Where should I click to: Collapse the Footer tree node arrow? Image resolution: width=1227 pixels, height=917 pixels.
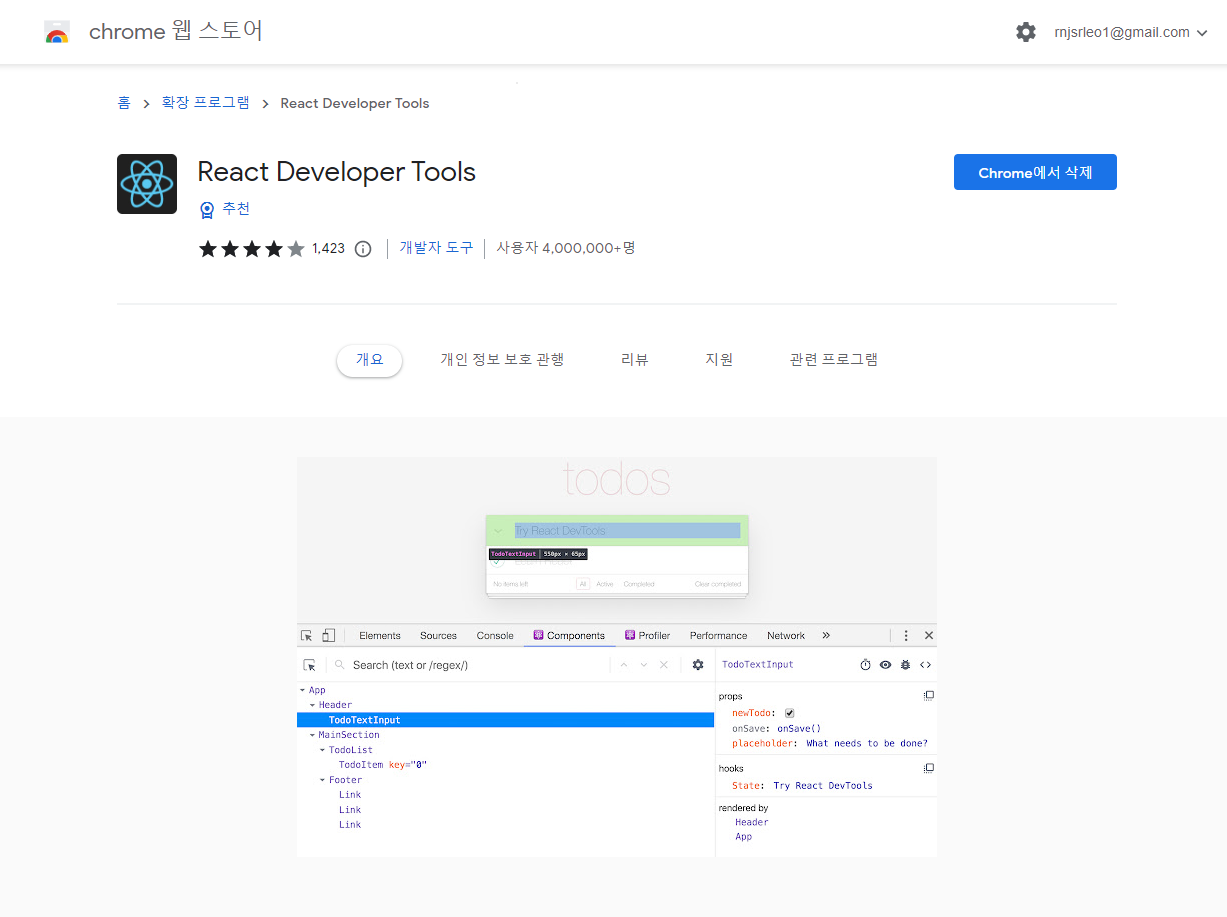[322, 781]
